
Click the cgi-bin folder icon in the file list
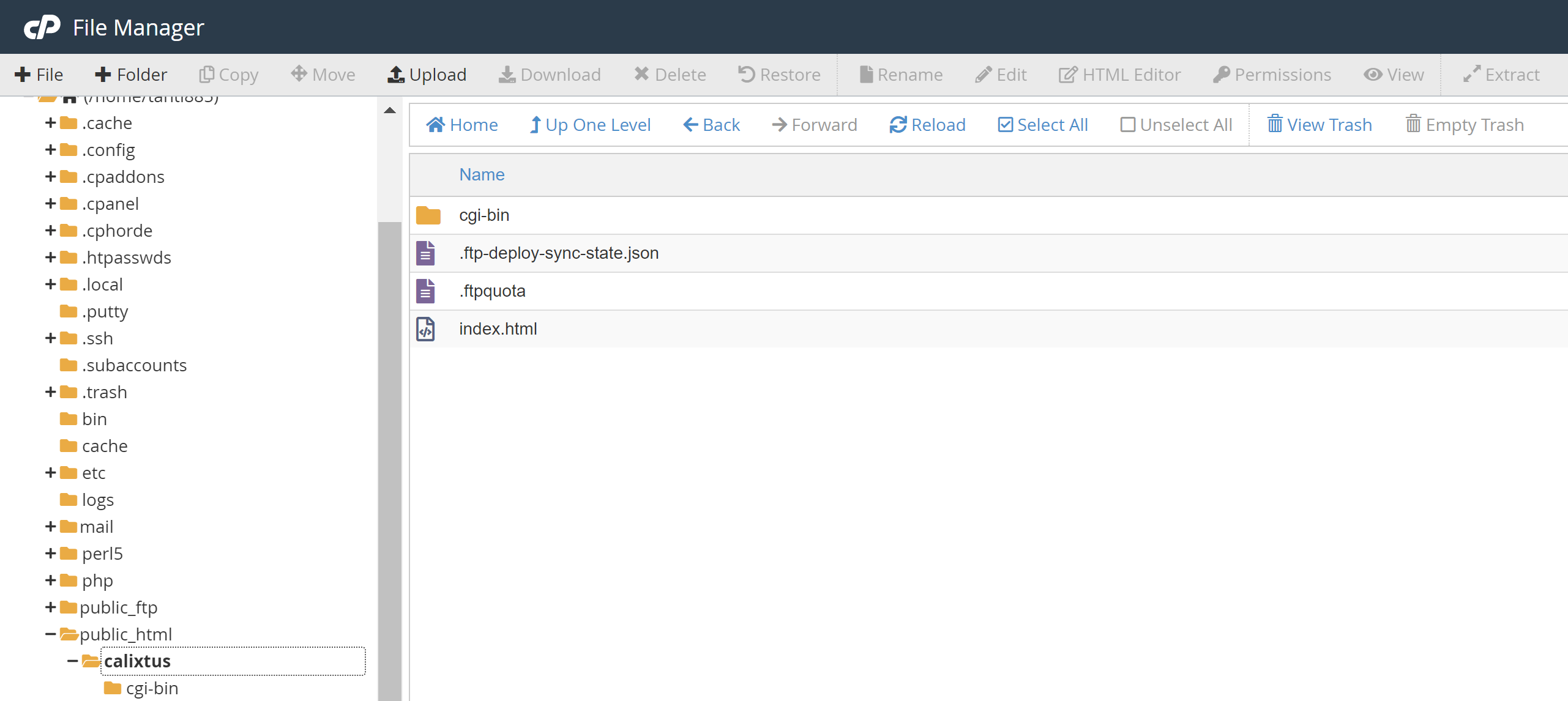(x=428, y=215)
